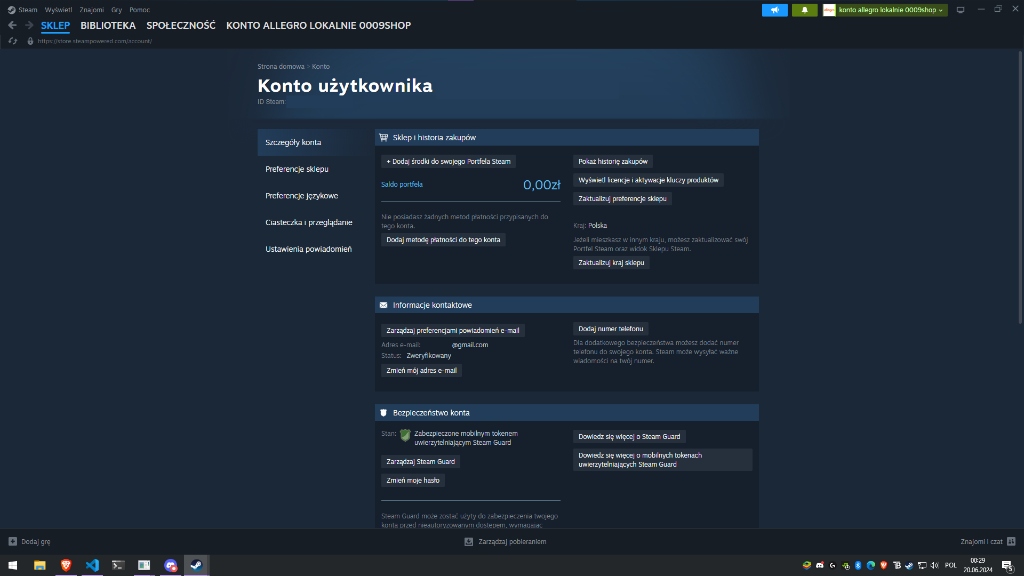Image resolution: width=1024 pixels, height=576 pixels.
Task: Click the blue announcements megaphone icon
Action: [774, 9]
